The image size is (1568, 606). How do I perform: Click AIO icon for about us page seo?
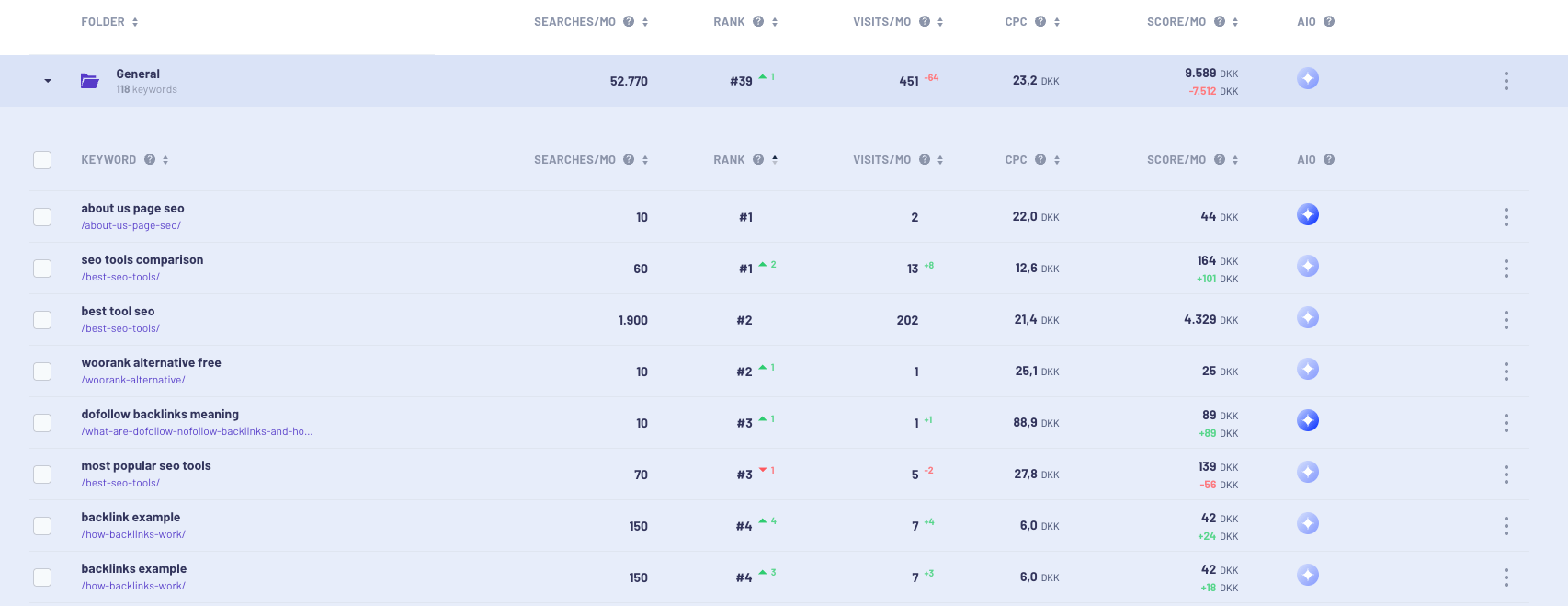click(x=1308, y=215)
